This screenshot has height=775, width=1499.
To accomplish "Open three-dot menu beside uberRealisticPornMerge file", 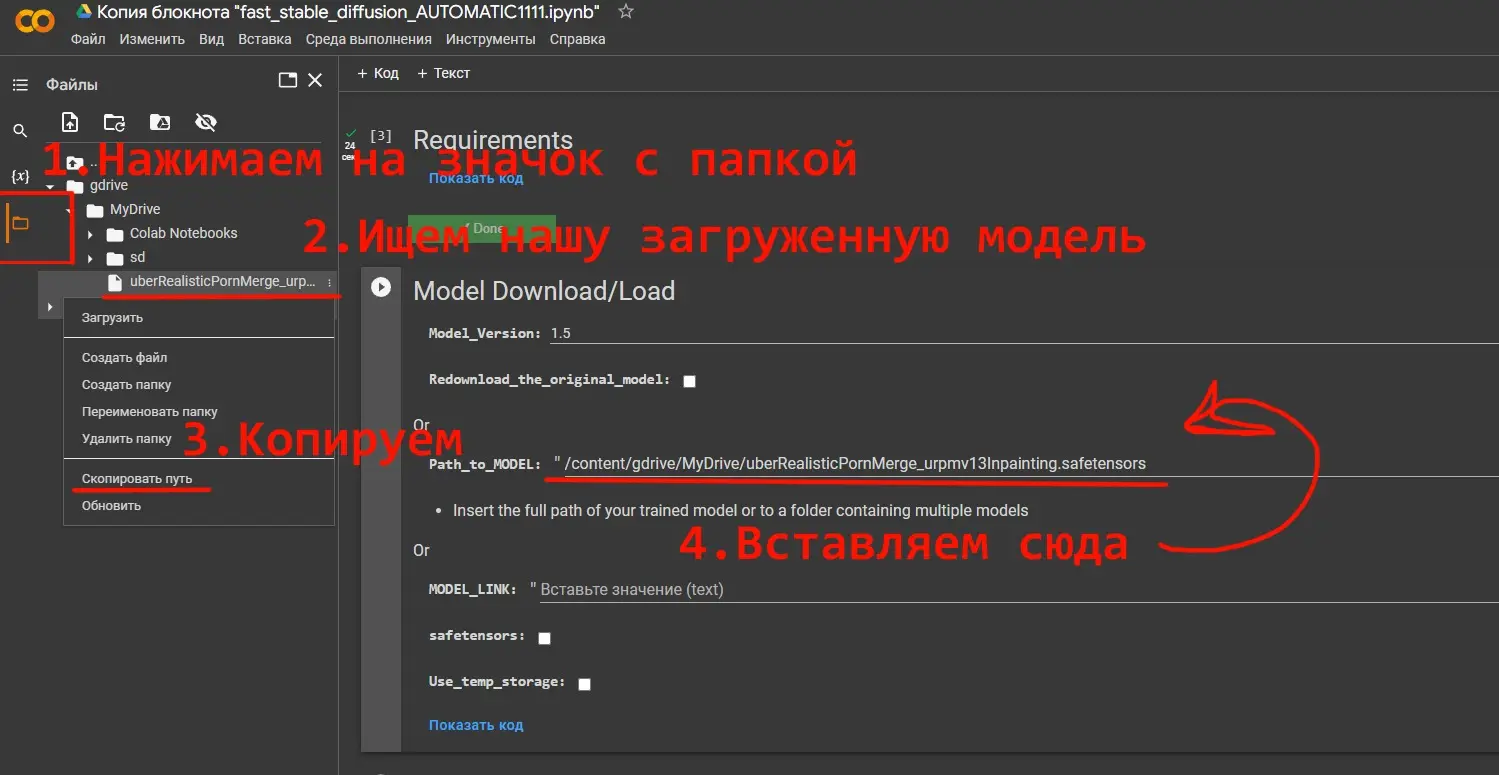I will (329, 283).
